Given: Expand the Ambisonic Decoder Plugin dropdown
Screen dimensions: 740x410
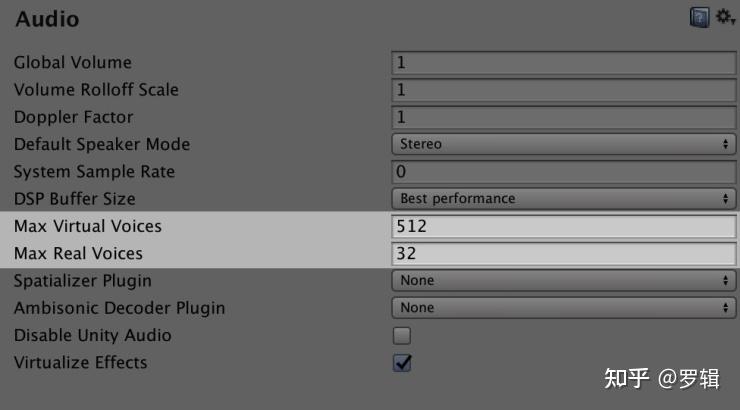Looking at the screenshot, I should coord(563,308).
